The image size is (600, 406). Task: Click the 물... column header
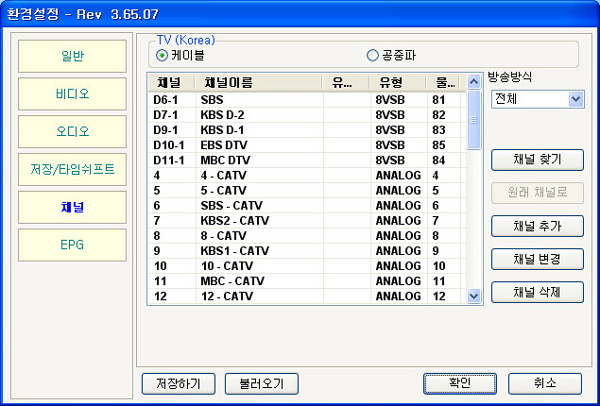tap(443, 83)
